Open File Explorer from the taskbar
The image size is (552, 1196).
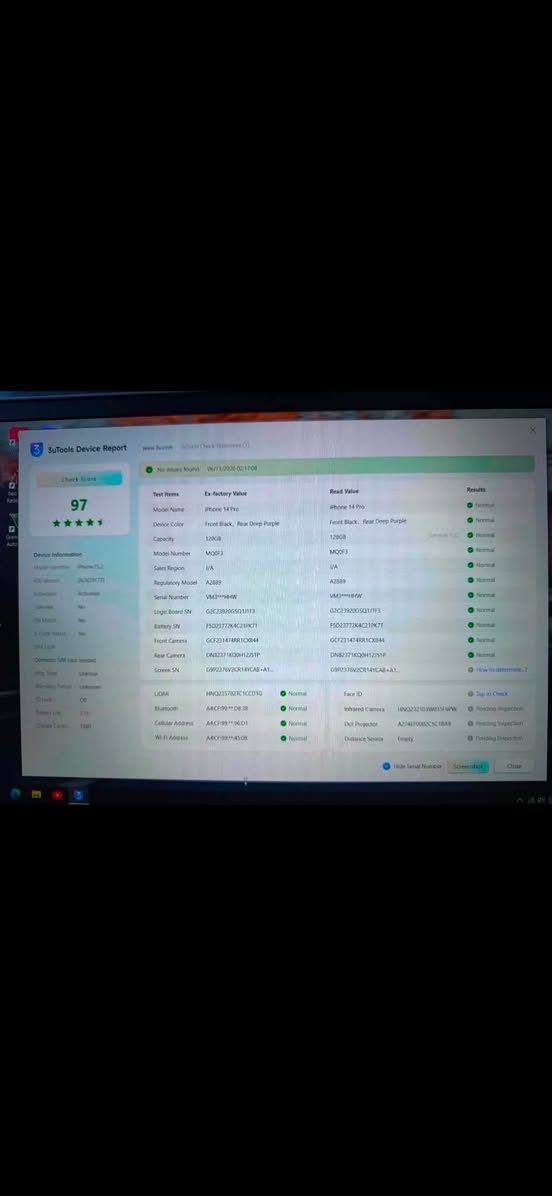coord(36,794)
